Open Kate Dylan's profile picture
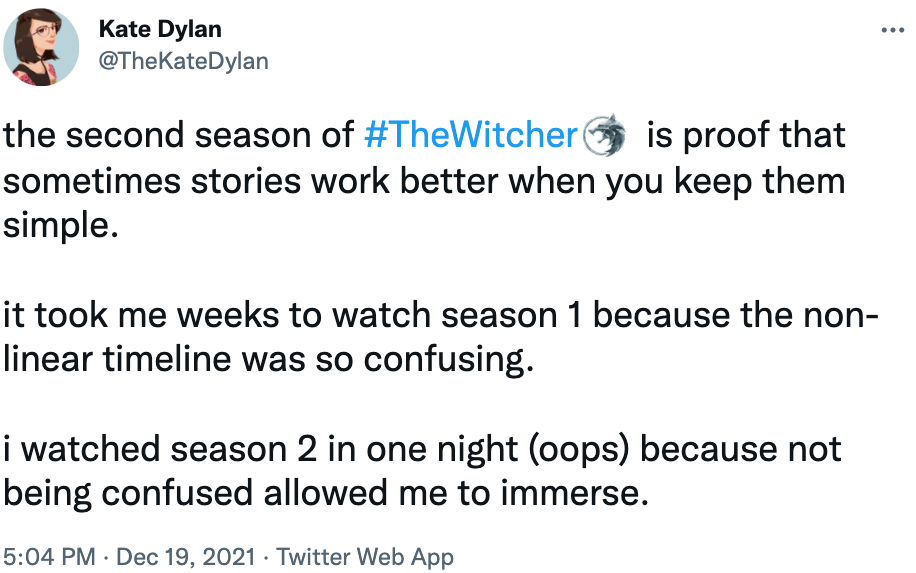 41,44
